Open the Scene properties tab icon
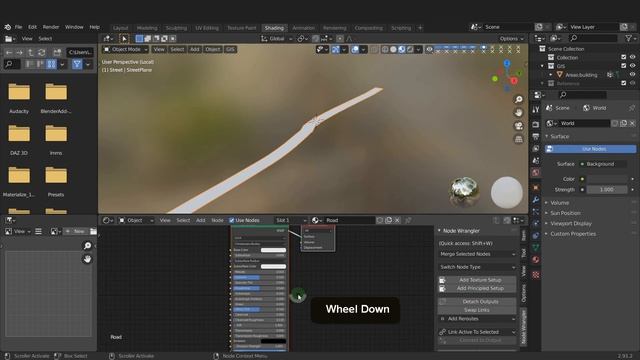The height and width of the screenshot is (360, 640). pyautogui.click(x=536, y=161)
